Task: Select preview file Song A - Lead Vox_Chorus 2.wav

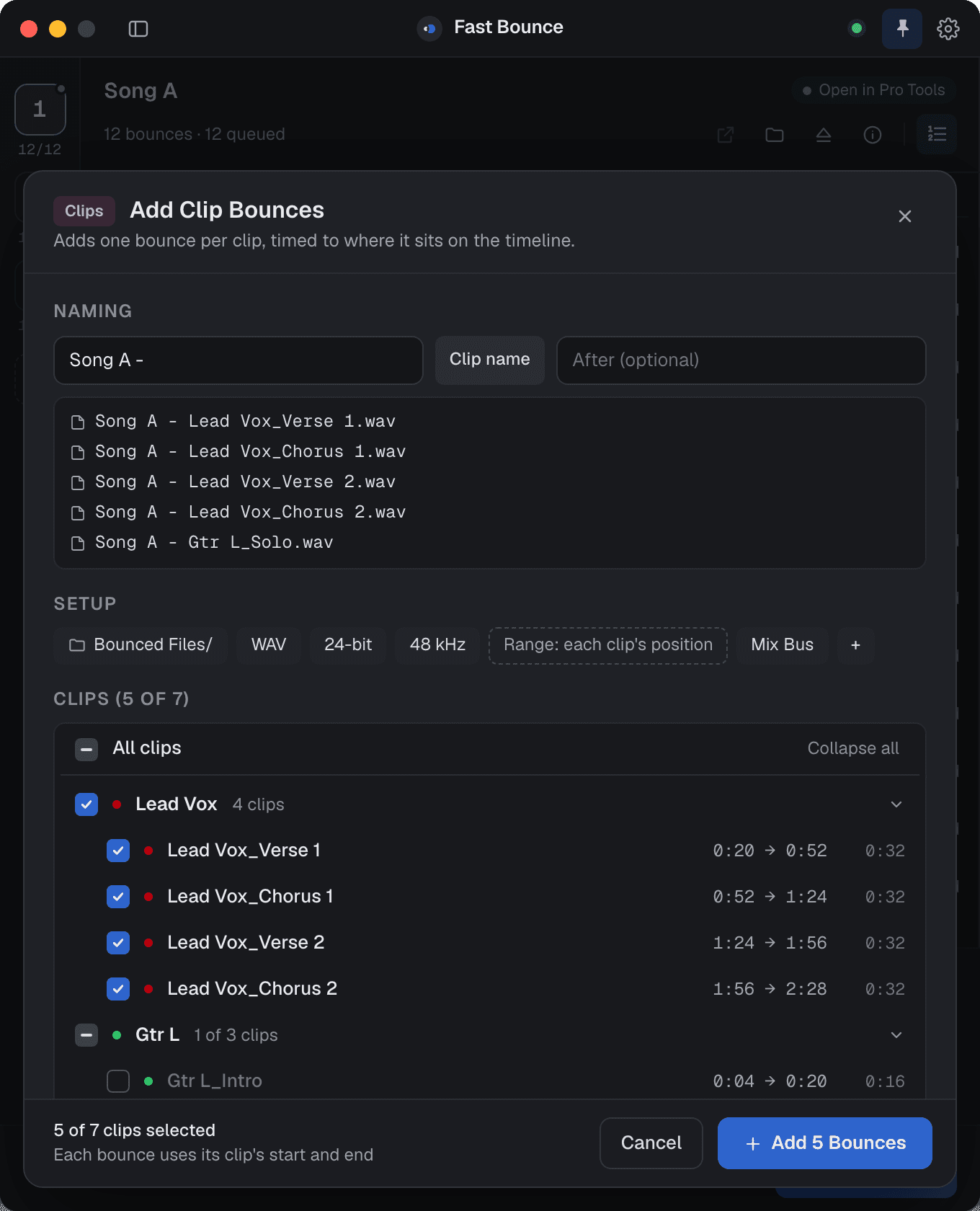Action: click(239, 513)
